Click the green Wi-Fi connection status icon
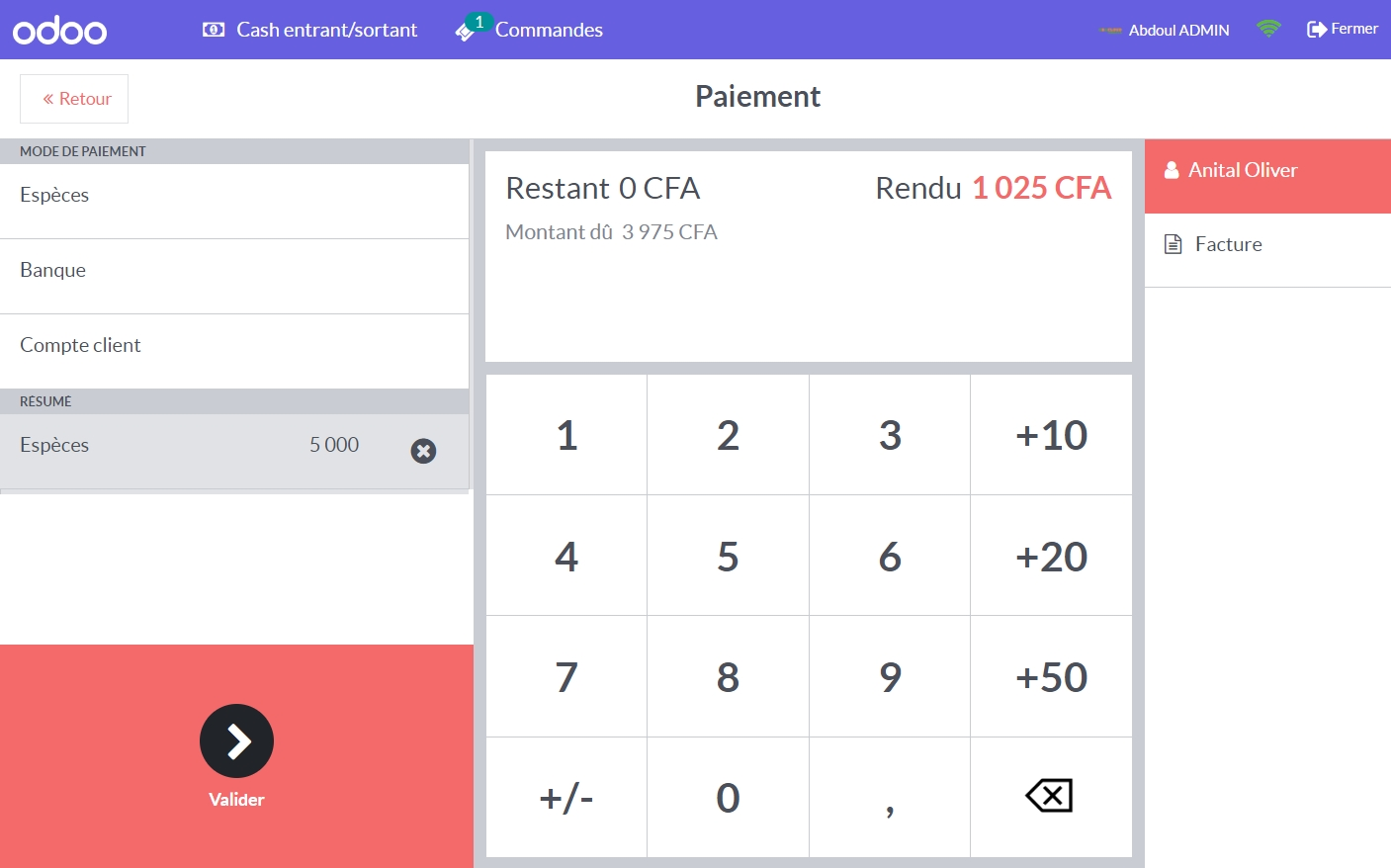 click(1268, 29)
